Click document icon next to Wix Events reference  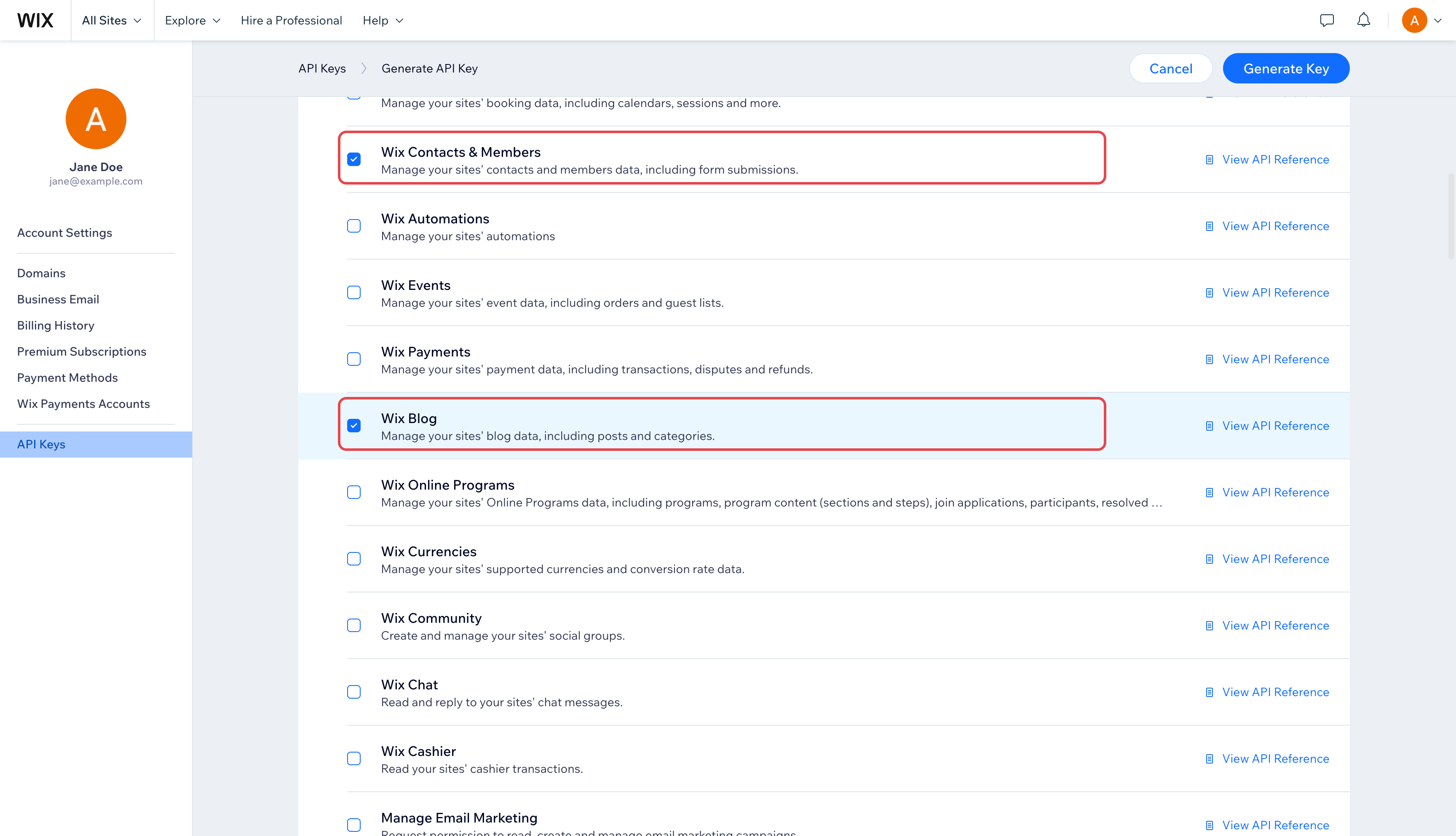(x=1209, y=293)
